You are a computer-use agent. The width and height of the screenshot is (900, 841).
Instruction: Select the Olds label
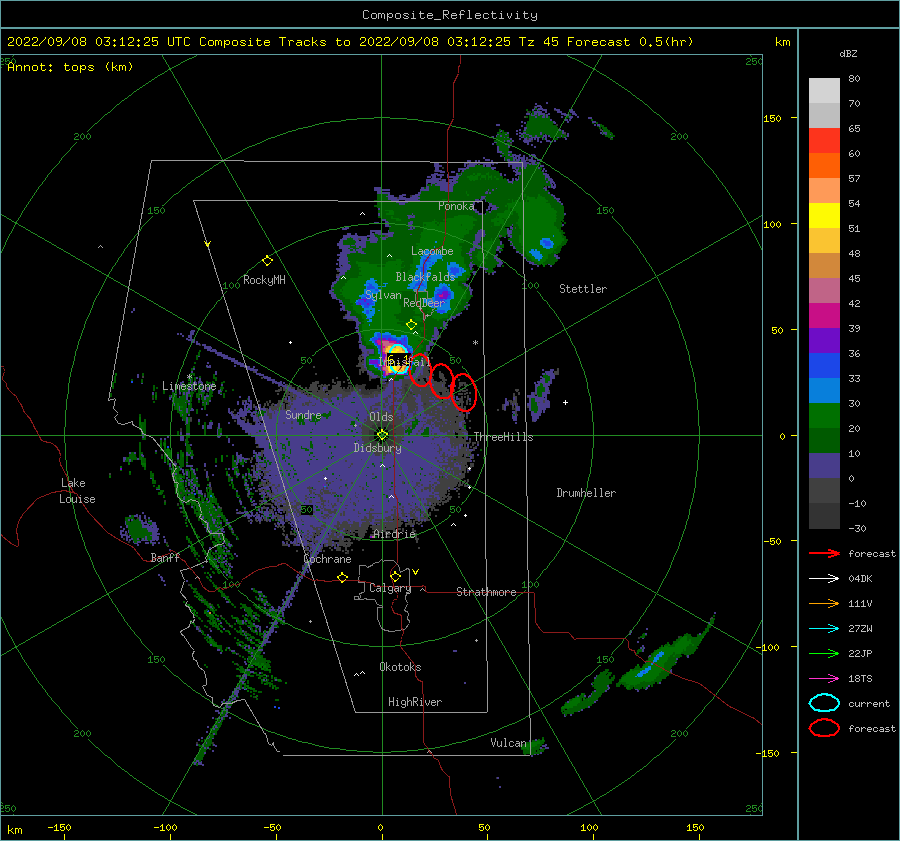pyautogui.click(x=381, y=417)
